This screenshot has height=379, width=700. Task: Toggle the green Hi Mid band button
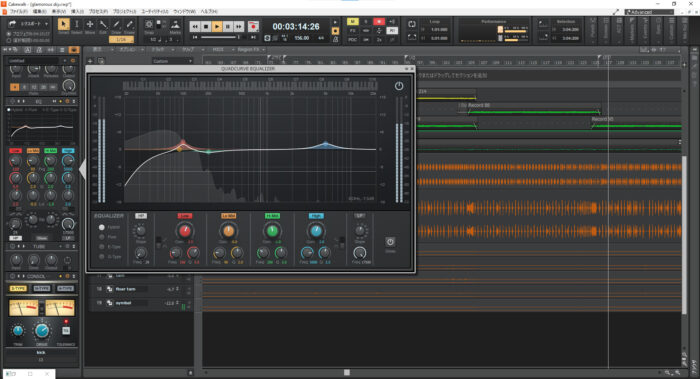pyautogui.click(x=272, y=216)
